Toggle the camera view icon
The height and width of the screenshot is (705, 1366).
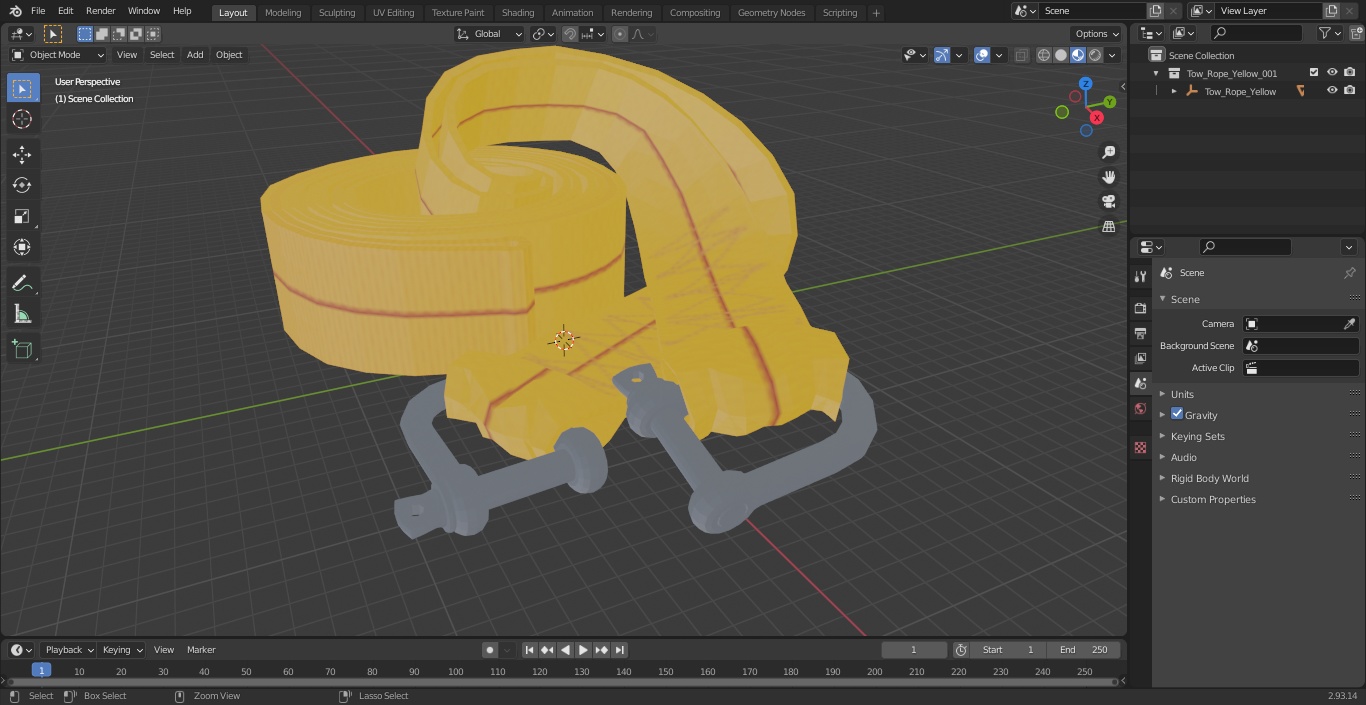click(x=1108, y=202)
